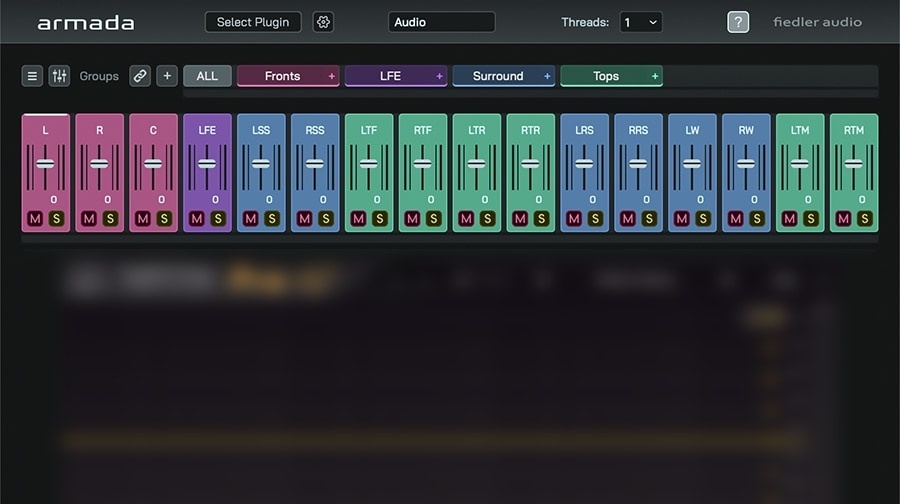Mute the RTM channel
This screenshot has height=504, width=900.
click(843, 218)
